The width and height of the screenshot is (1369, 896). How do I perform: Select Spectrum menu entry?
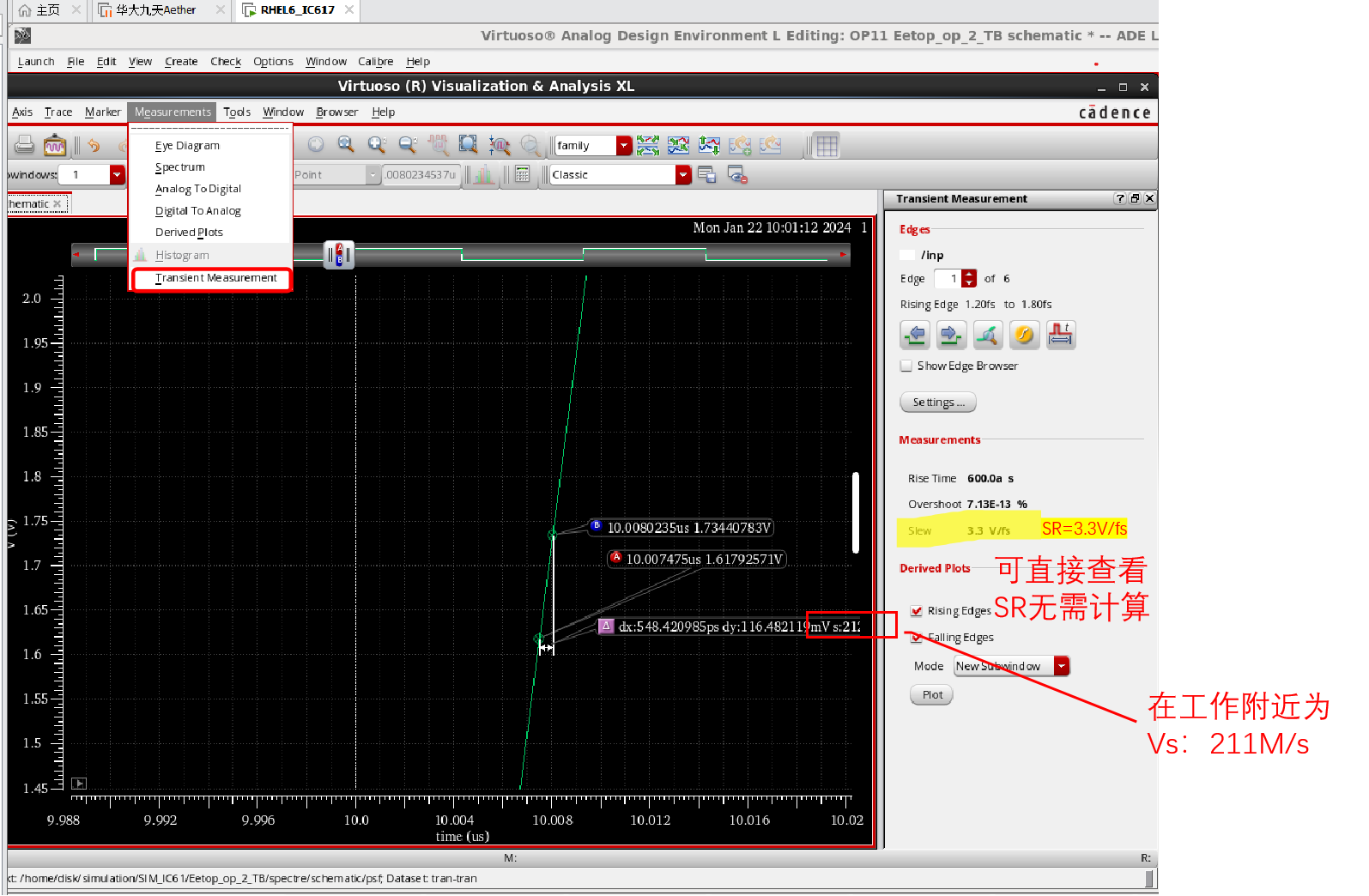pyautogui.click(x=180, y=167)
